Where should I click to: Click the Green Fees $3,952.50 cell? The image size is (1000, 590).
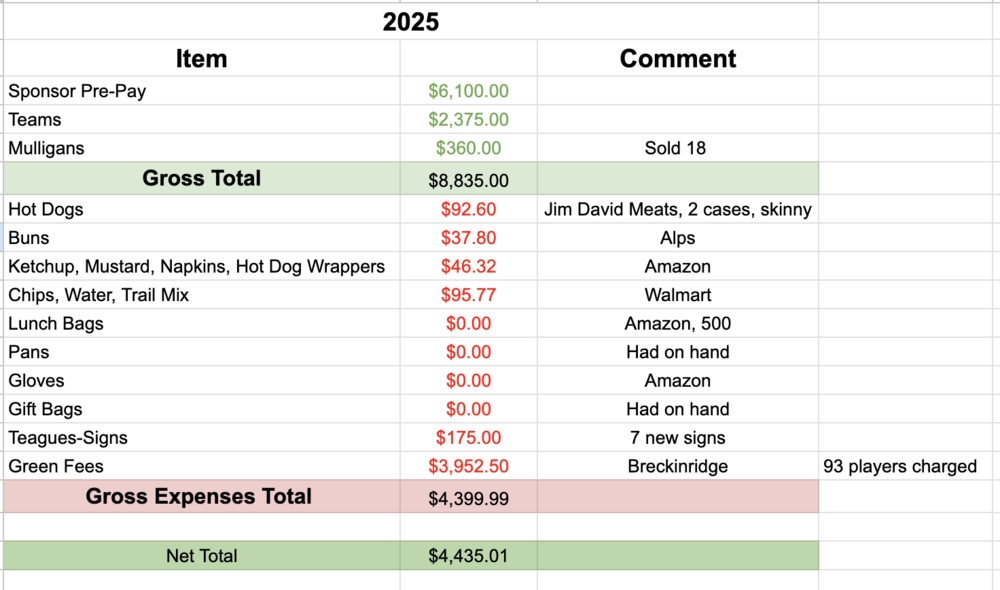tap(468, 466)
